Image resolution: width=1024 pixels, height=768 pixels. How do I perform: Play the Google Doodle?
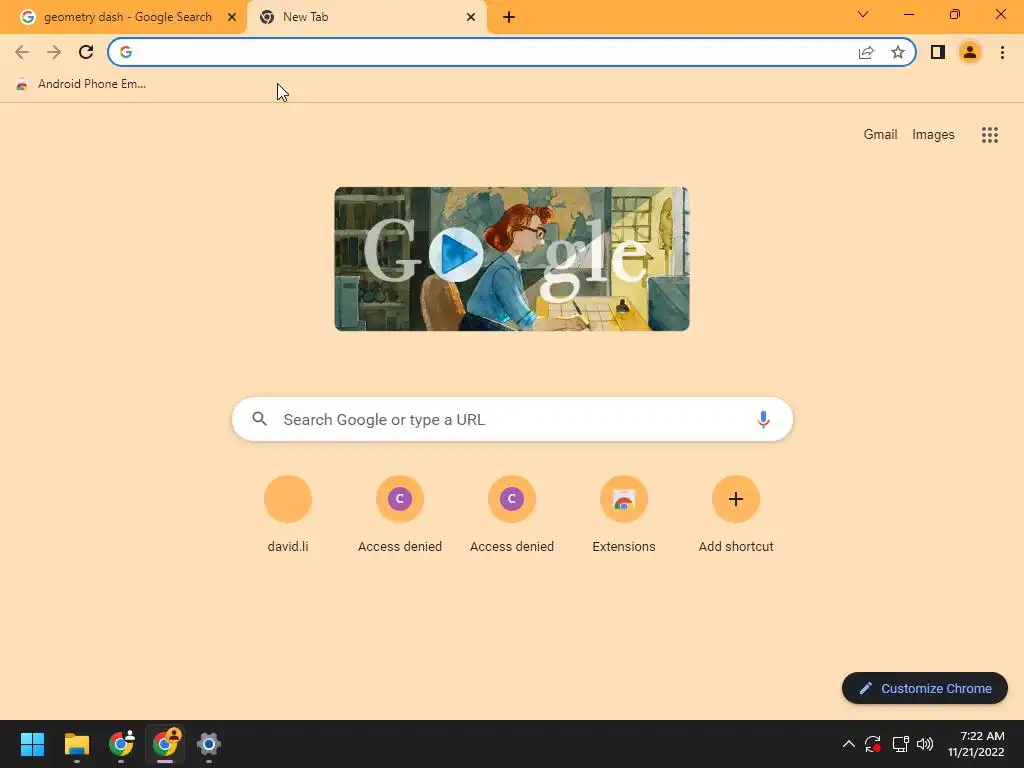click(x=456, y=254)
